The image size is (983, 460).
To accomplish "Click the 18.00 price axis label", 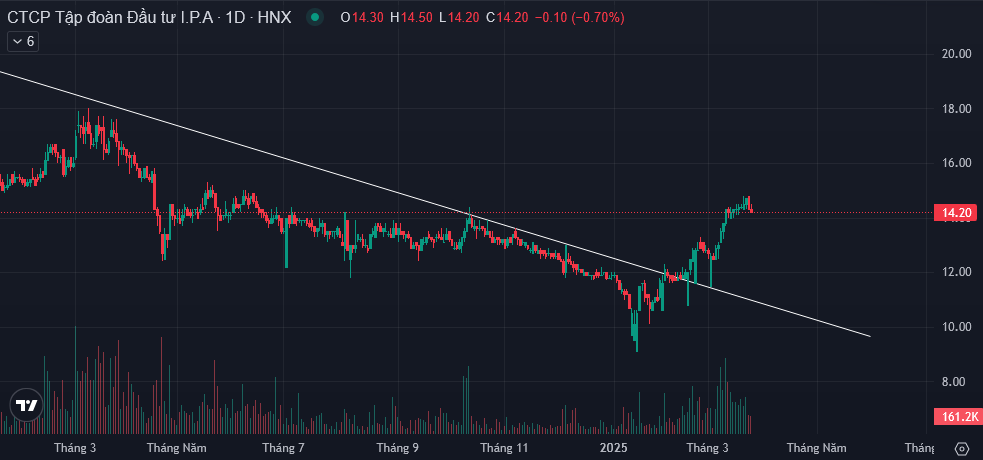I will [x=956, y=109].
